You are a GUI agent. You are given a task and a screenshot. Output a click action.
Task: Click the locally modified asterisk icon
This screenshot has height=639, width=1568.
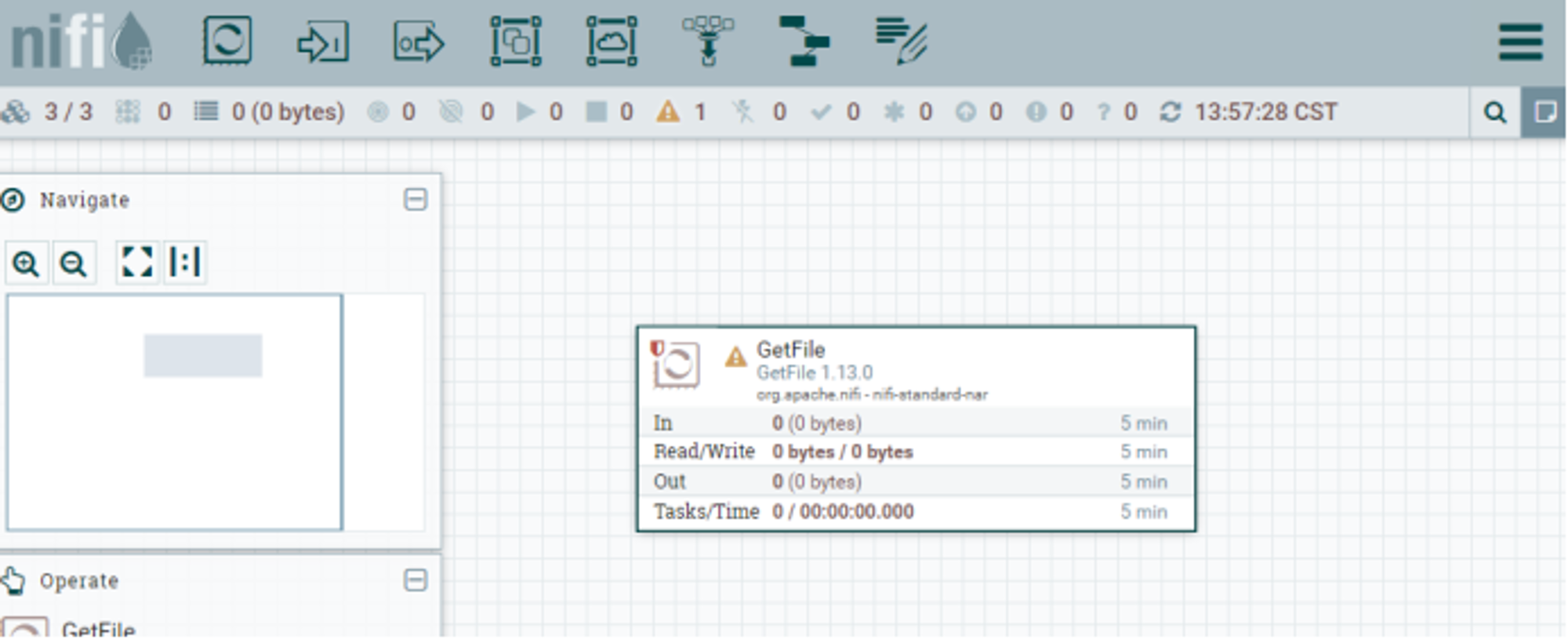coord(894,112)
